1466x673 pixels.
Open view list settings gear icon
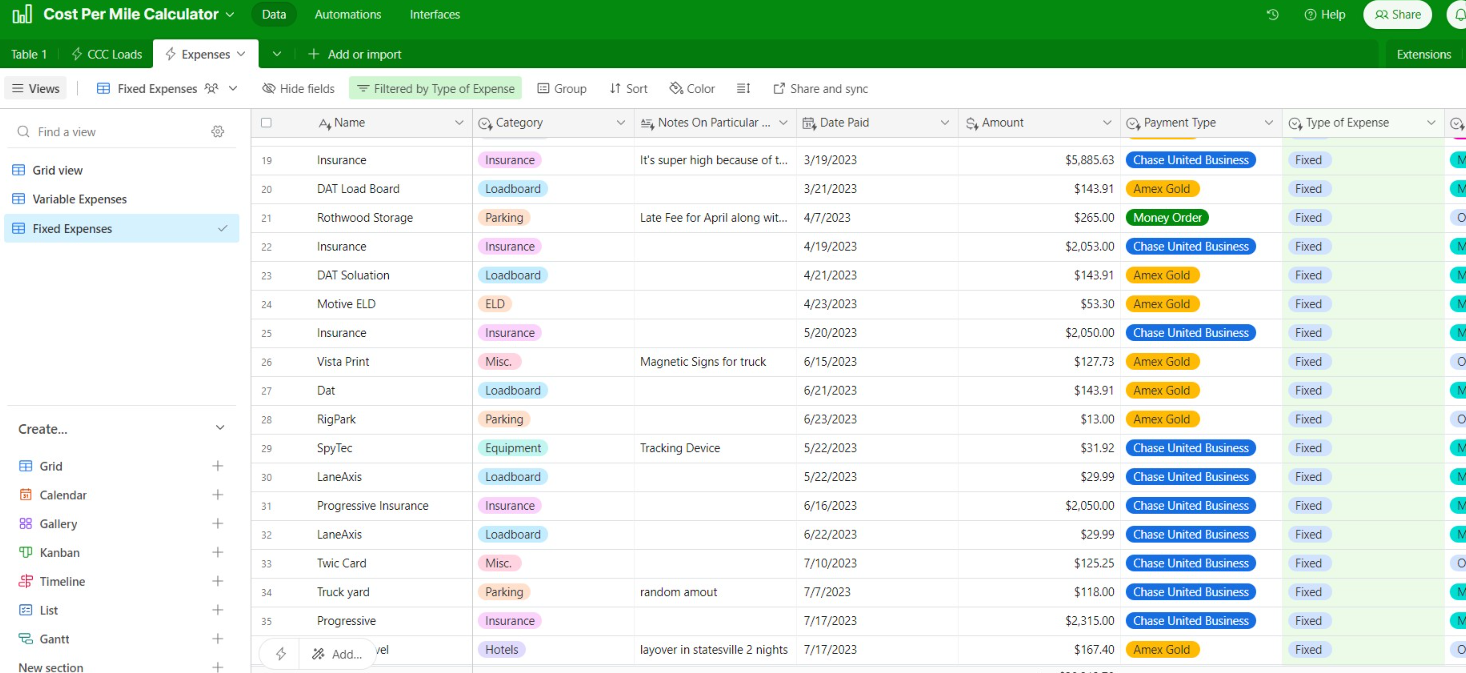point(218,132)
